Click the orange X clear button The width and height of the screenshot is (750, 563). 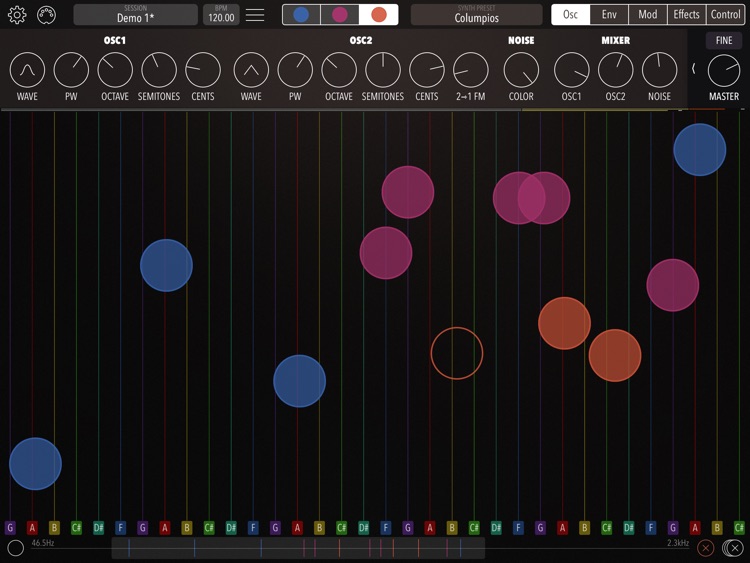(706, 548)
